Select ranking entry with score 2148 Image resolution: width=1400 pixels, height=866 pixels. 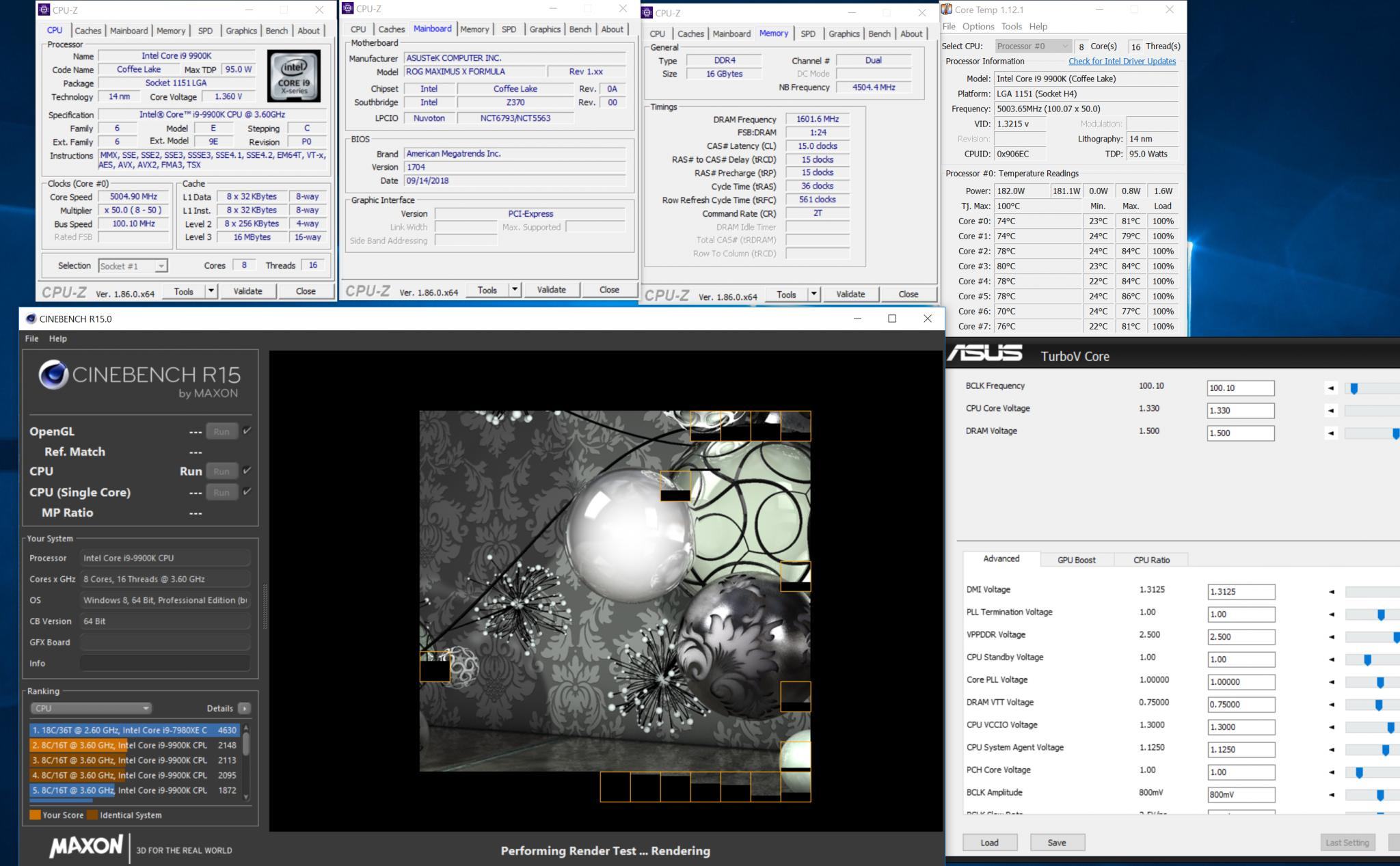tap(135, 745)
